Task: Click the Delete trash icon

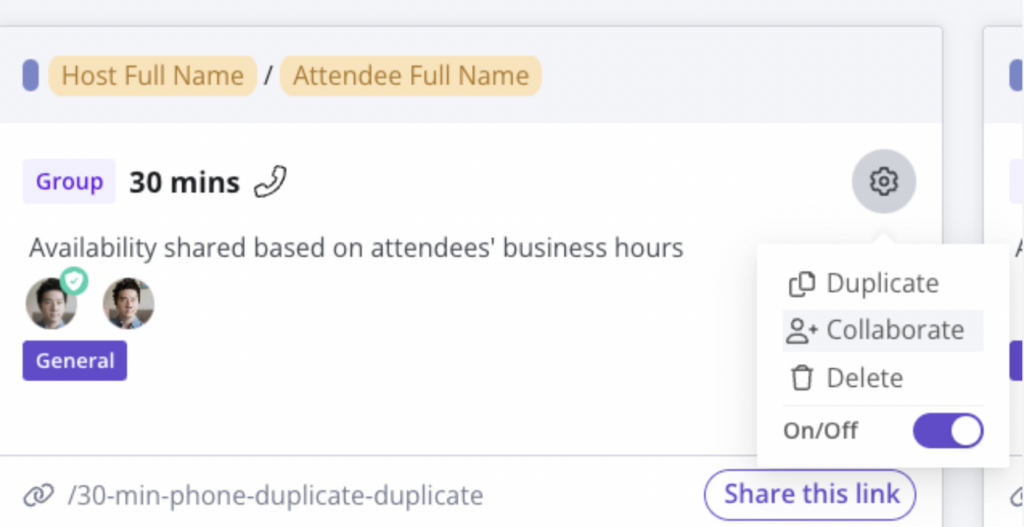Action: pyautogui.click(x=801, y=378)
